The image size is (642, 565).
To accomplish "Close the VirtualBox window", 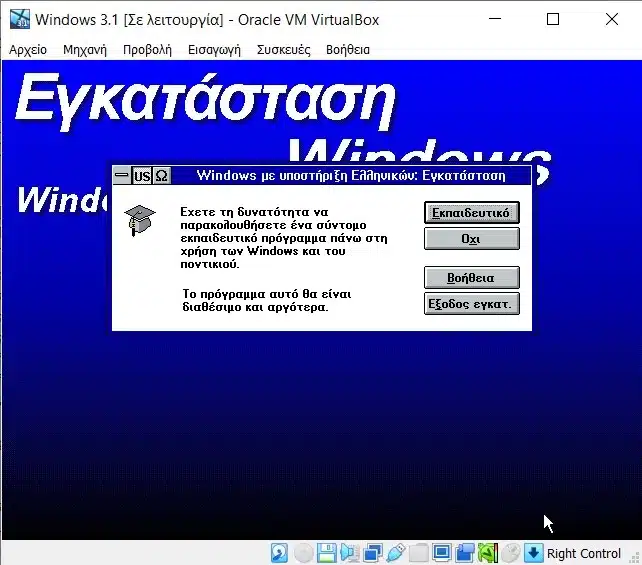I will click(612, 19).
